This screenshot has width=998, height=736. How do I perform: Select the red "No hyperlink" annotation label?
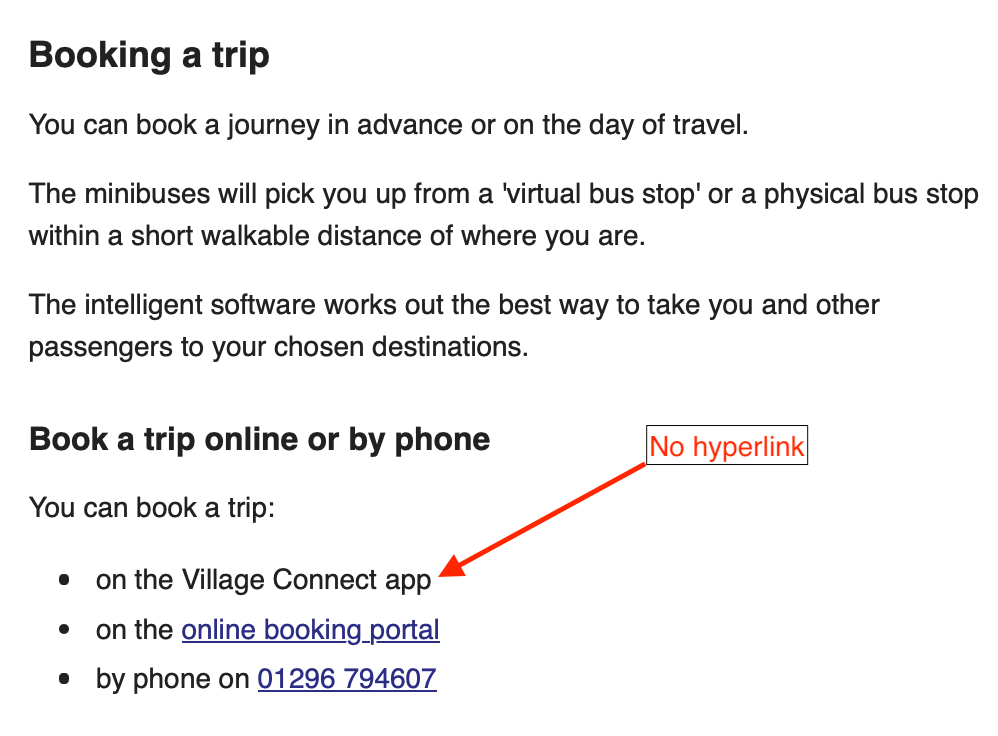726,446
